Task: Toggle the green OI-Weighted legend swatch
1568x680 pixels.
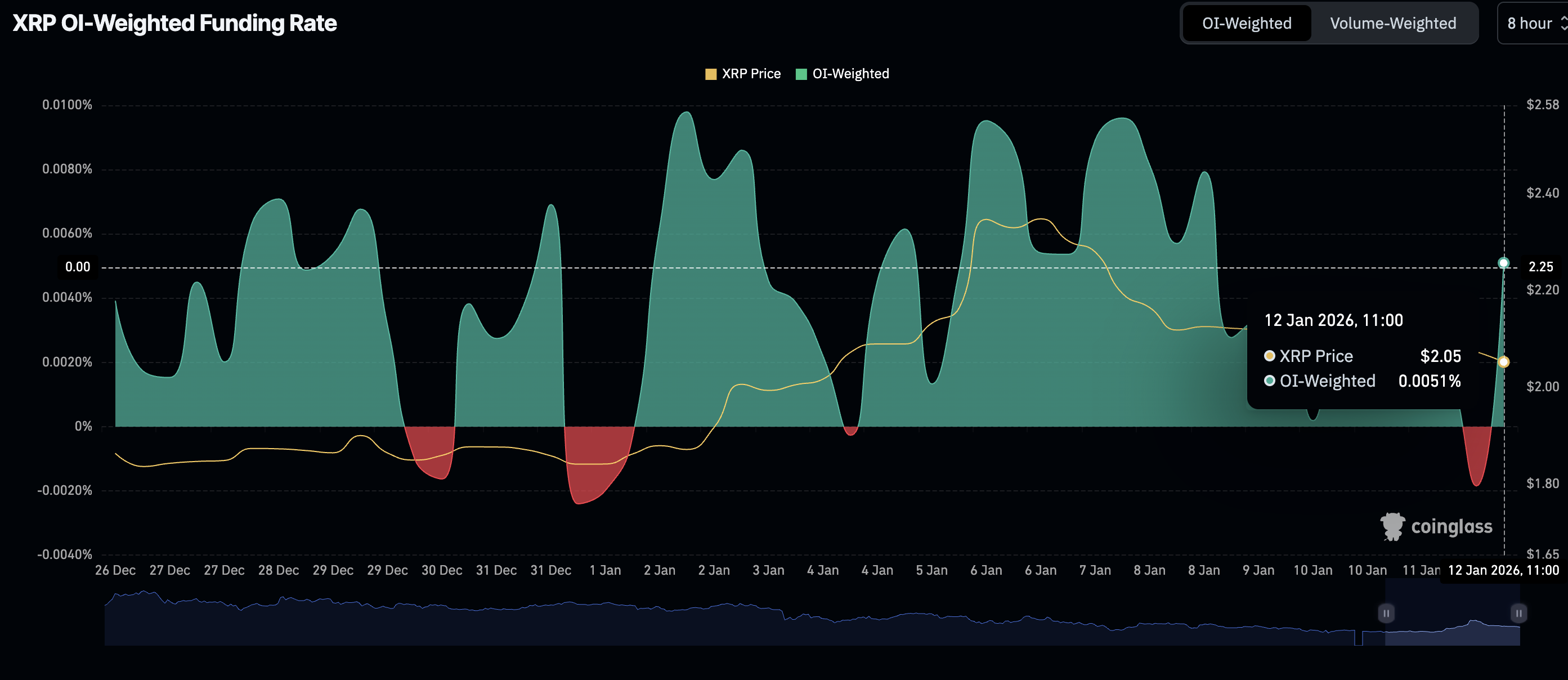Action: pos(801,74)
